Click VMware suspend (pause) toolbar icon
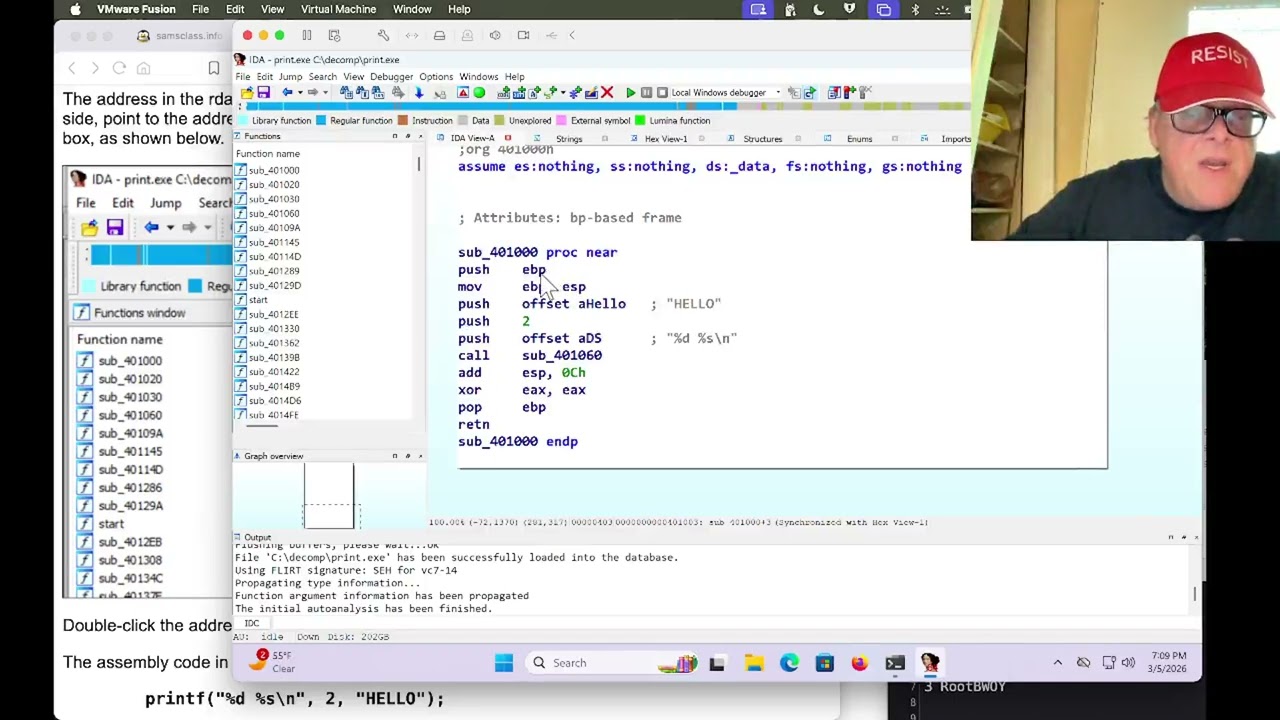This screenshot has width=1280, height=720. (x=306, y=35)
